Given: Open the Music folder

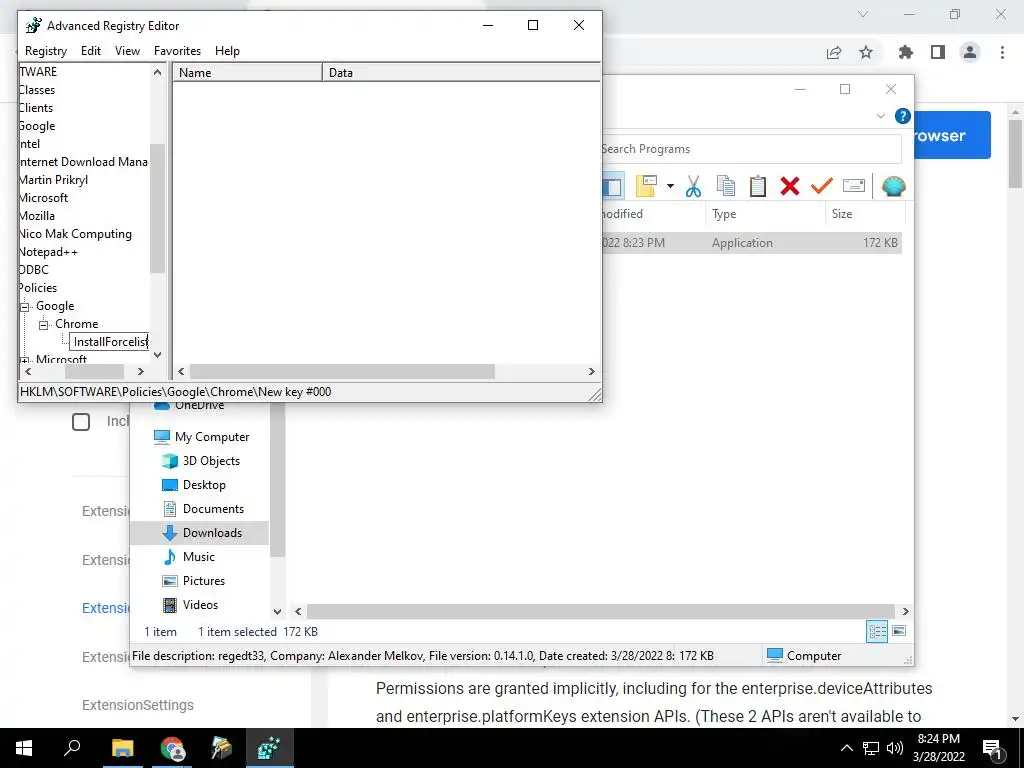Looking at the screenshot, I should 189,557.
